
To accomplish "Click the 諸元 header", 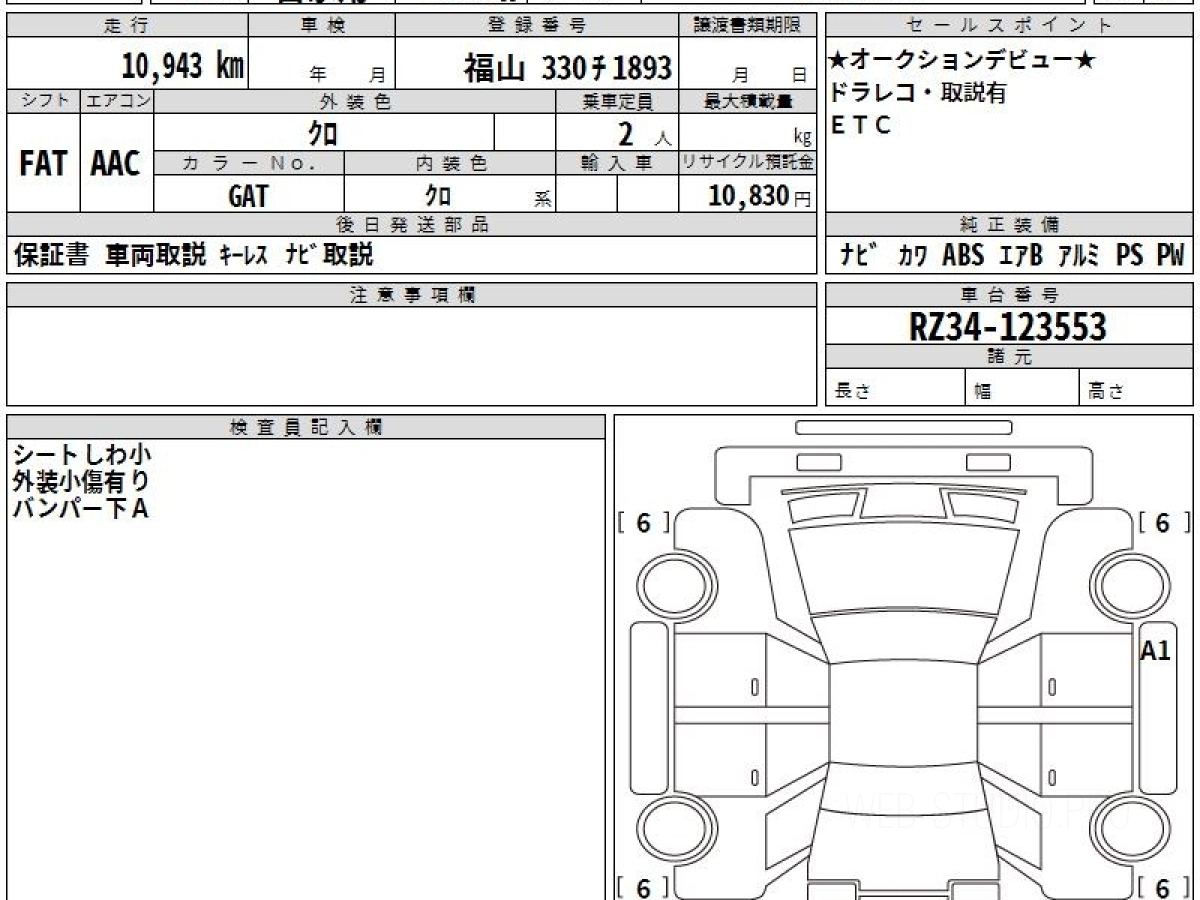I will click(1010, 357).
